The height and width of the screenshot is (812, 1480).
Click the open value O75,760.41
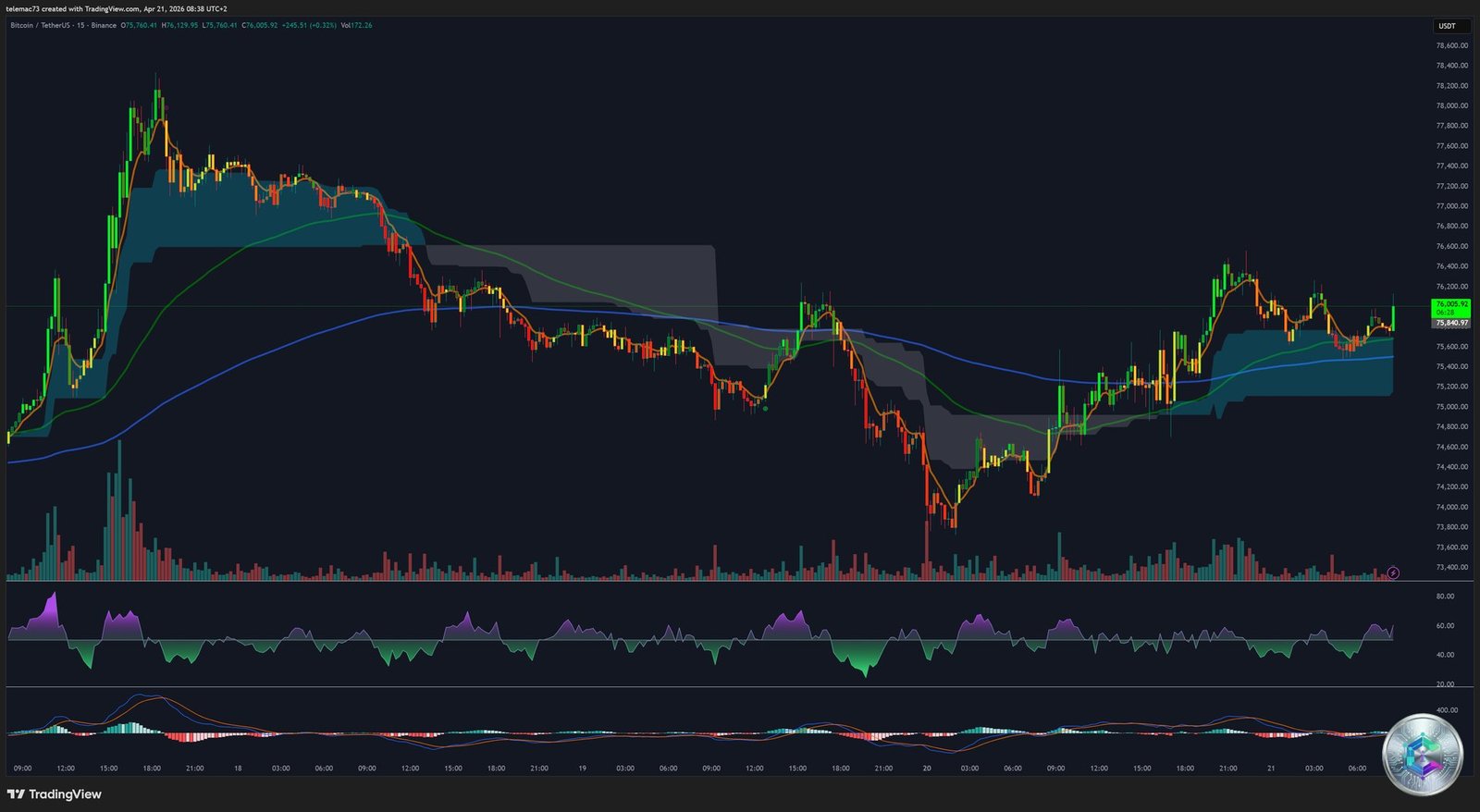pyautogui.click(x=139, y=25)
